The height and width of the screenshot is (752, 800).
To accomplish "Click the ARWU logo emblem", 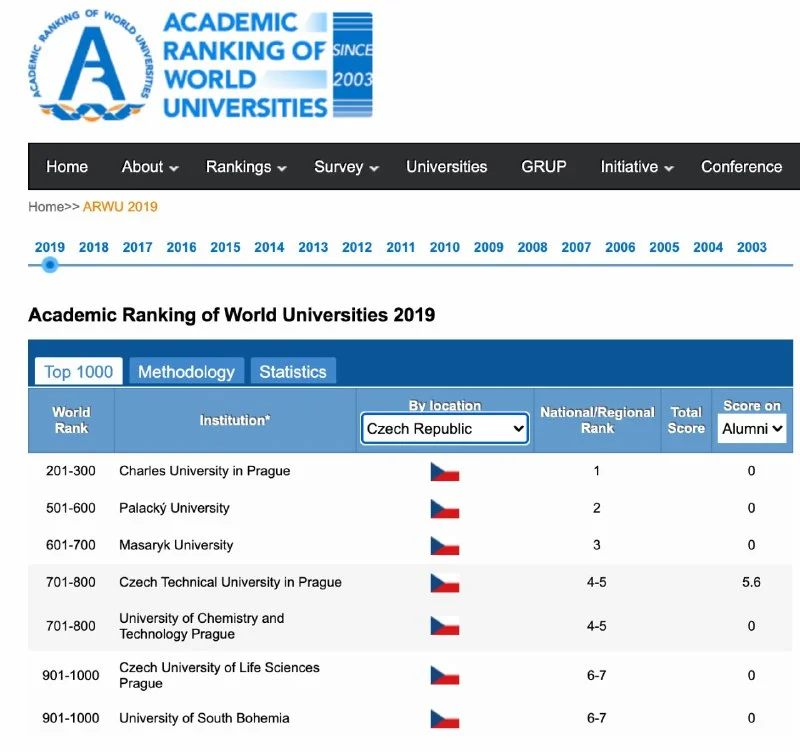I will pyautogui.click(x=89, y=66).
